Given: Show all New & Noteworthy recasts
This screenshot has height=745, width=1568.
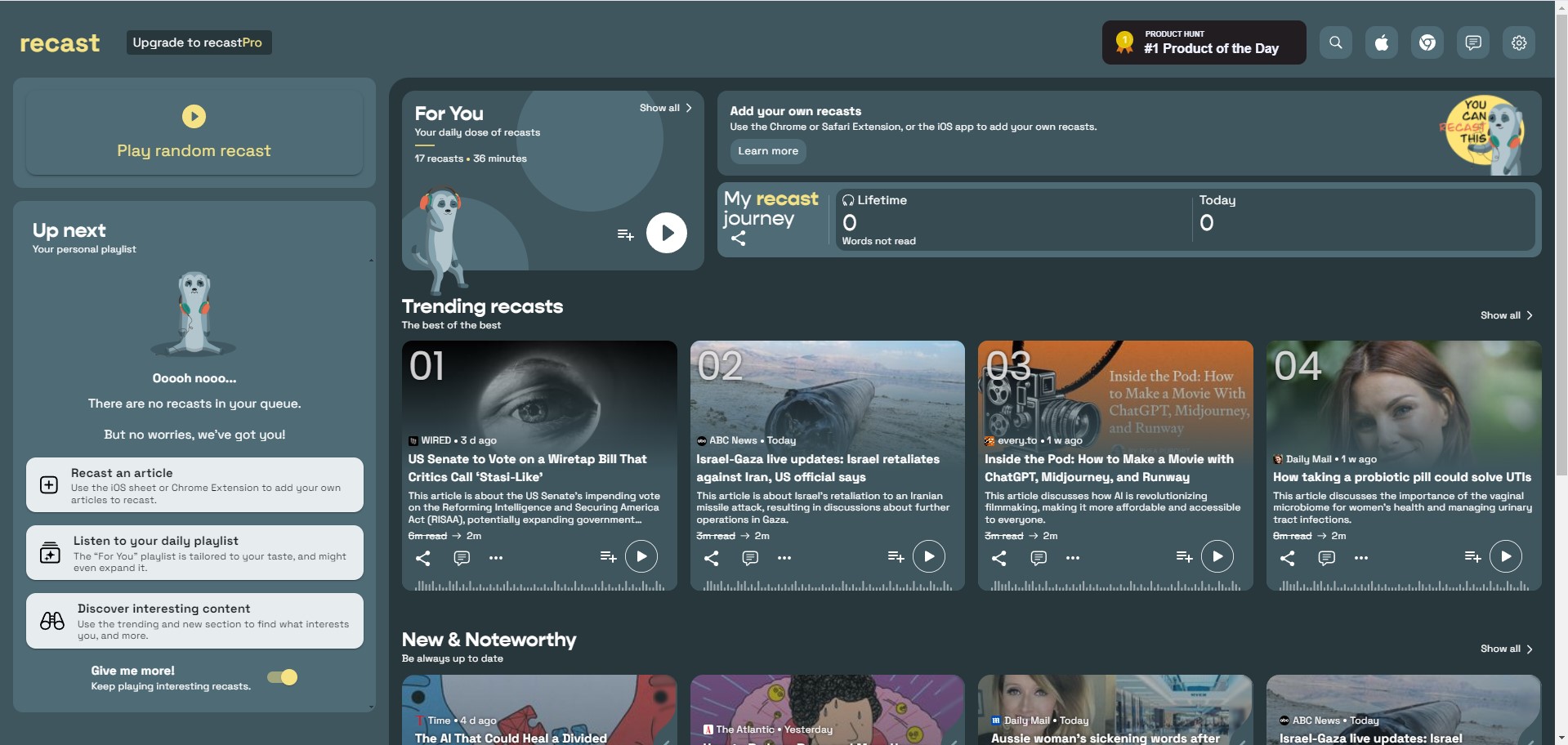Looking at the screenshot, I should click(x=1506, y=649).
